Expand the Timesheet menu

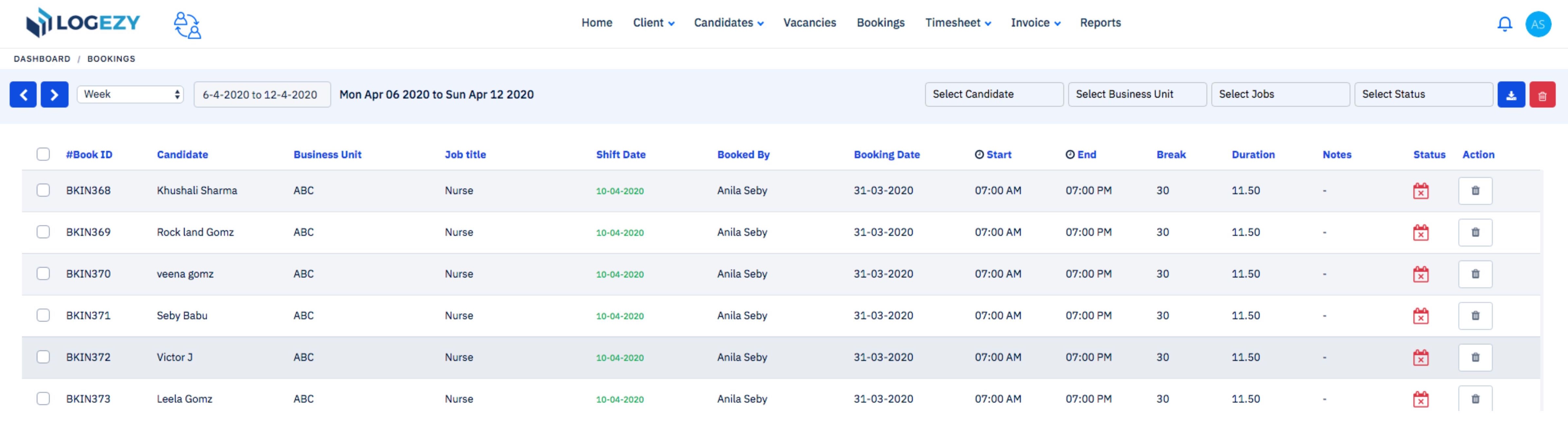[x=958, y=23]
